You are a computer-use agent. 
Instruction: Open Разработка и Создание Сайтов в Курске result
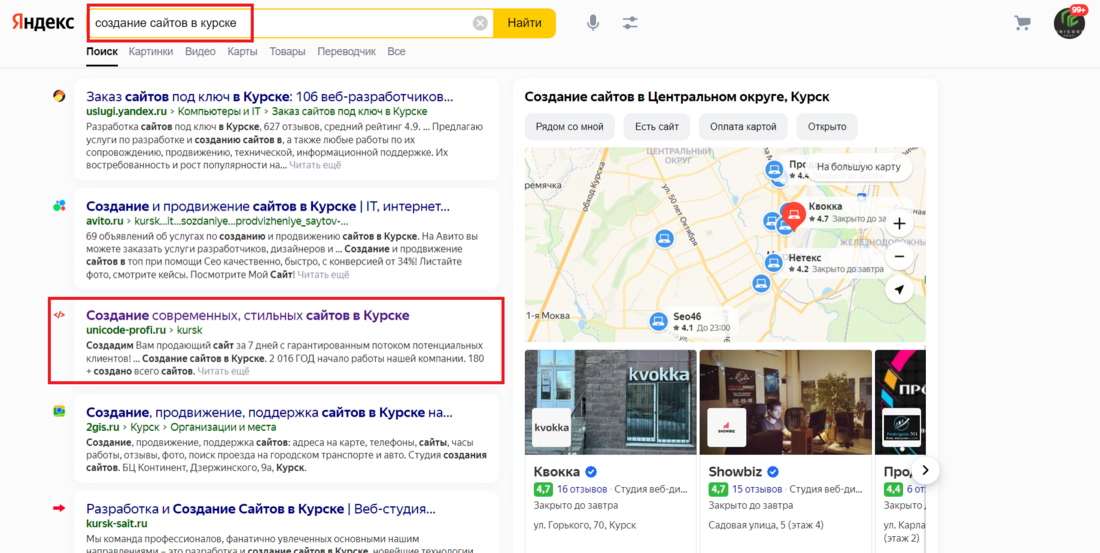click(261, 509)
